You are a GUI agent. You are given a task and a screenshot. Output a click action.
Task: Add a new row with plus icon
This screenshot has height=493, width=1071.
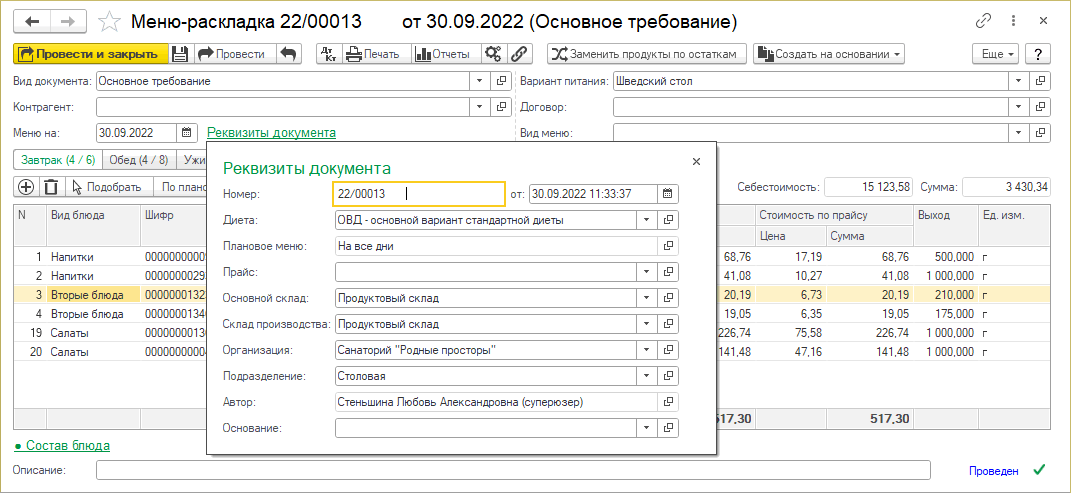(x=25, y=186)
